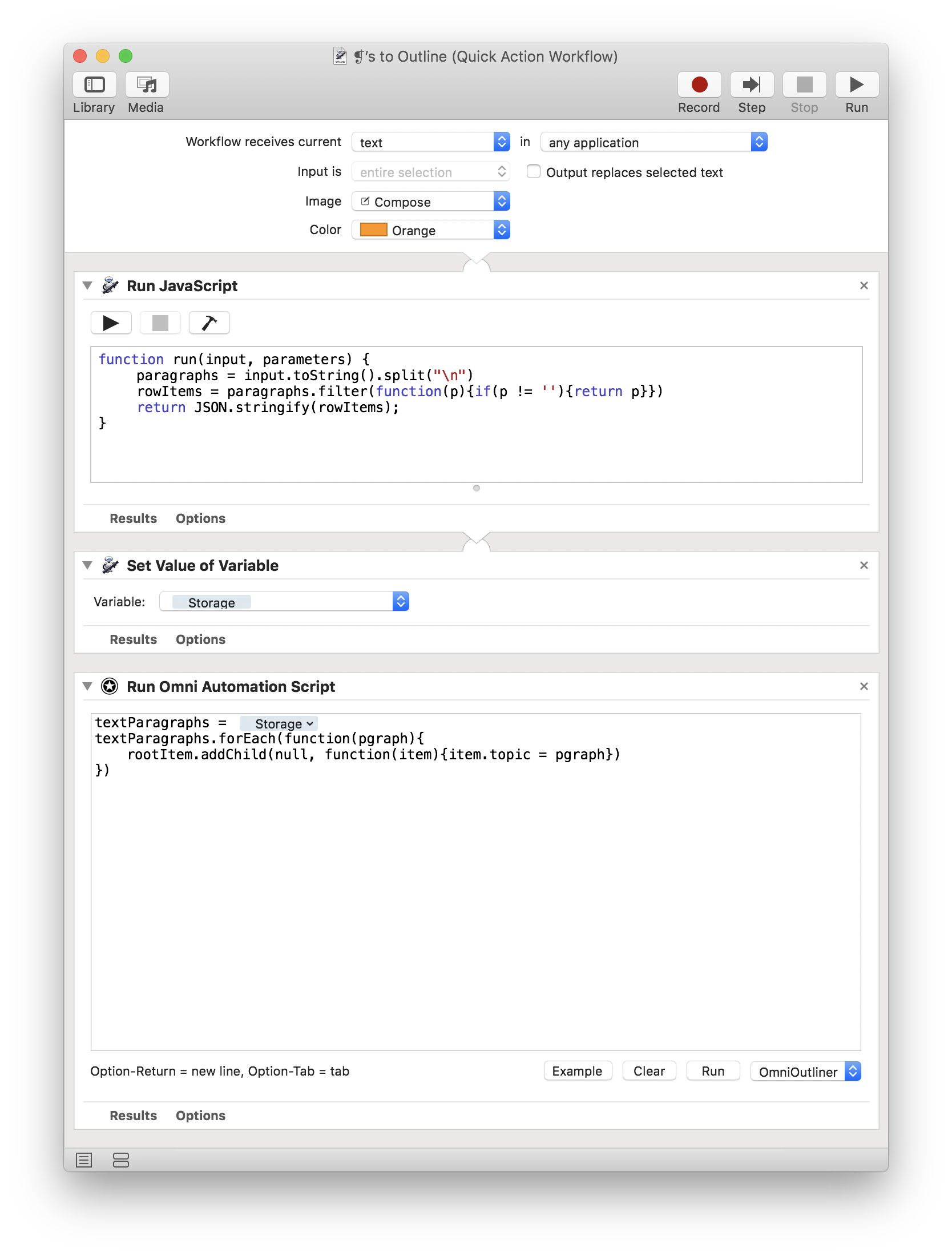Image resolution: width=952 pixels, height=1256 pixels.
Task: Collapse the Set Value of Variable action
Action: (87, 565)
